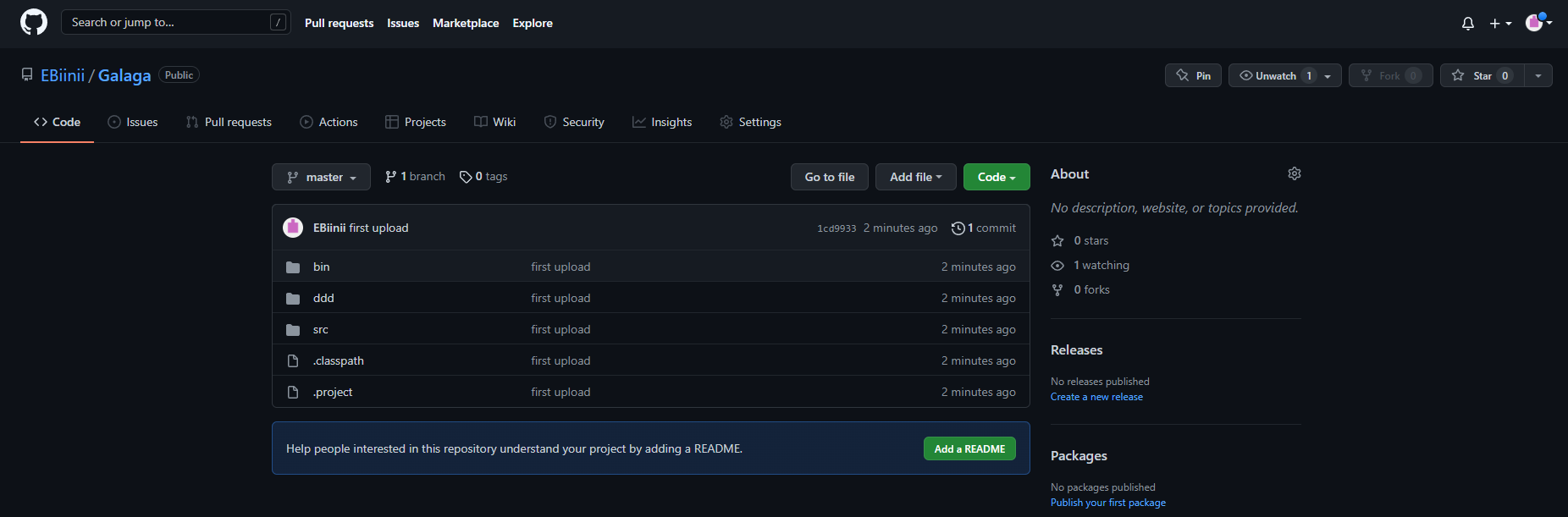Open the notifications bell
This screenshot has height=517, width=1568.
pos(1468,24)
